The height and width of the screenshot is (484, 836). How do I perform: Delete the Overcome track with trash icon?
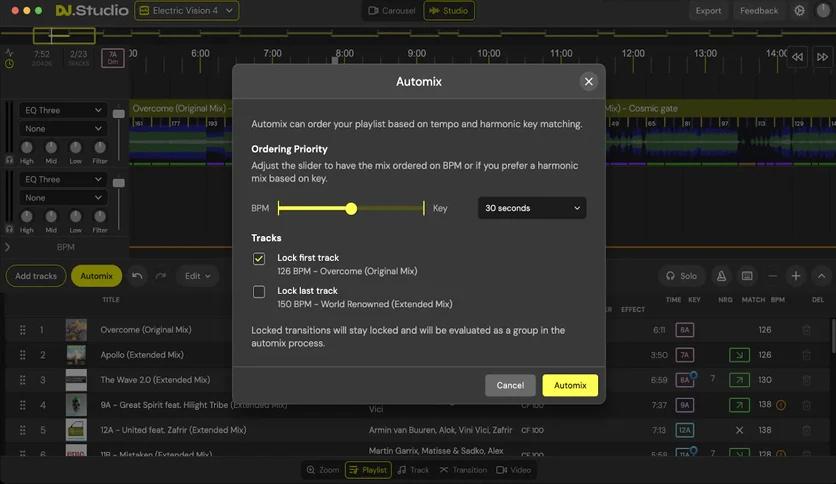coord(806,330)
